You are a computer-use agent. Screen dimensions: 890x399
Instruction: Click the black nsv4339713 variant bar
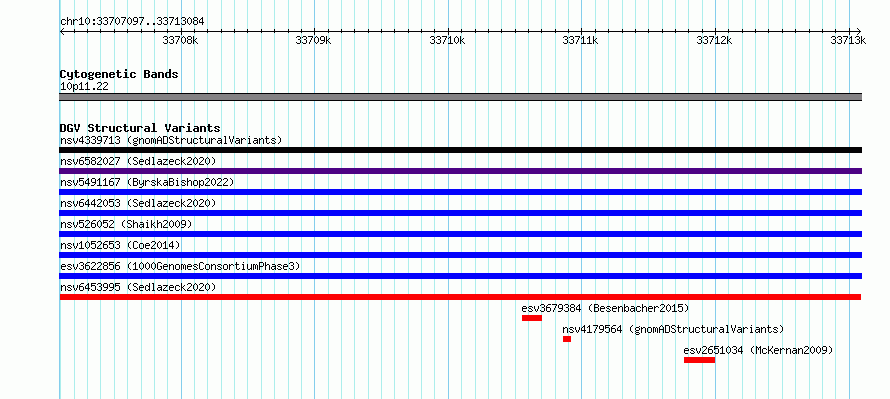point(460,150)
